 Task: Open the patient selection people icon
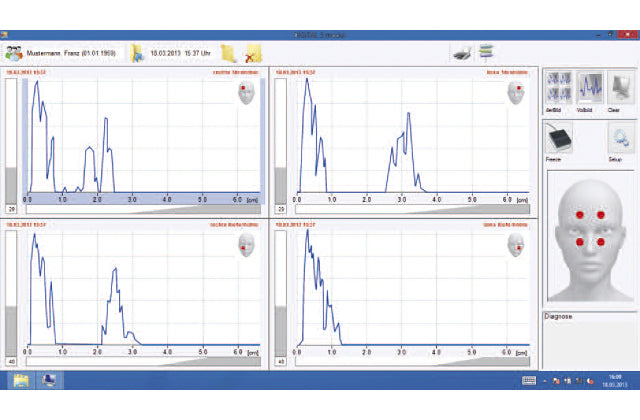click(x=13, y=53)
